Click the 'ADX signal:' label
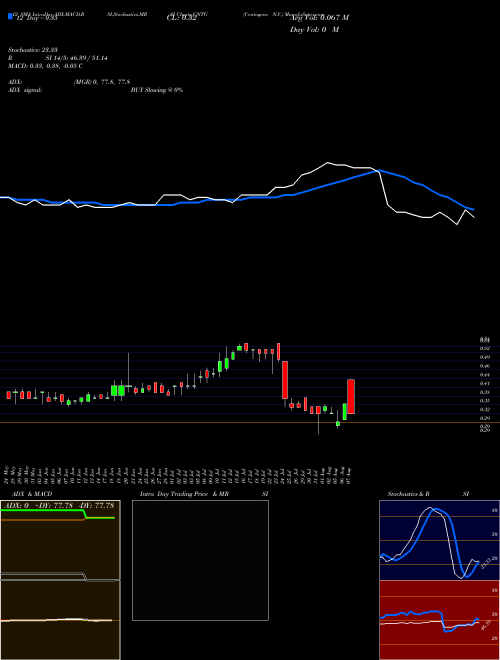Image resolution: width=500 pixels, height=660 pixels. [x=25, y=90]
